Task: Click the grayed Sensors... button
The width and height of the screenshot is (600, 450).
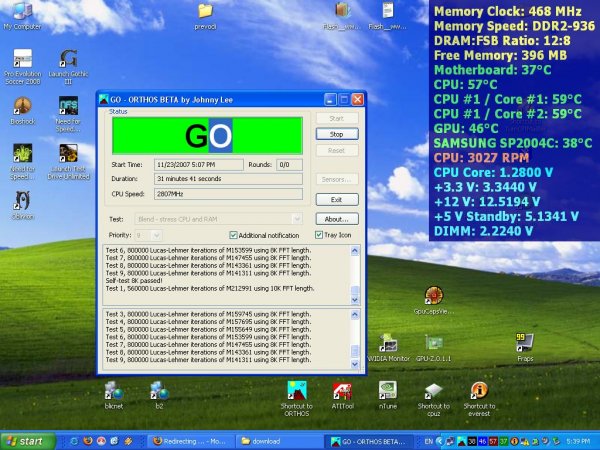Action: point(337,179)
